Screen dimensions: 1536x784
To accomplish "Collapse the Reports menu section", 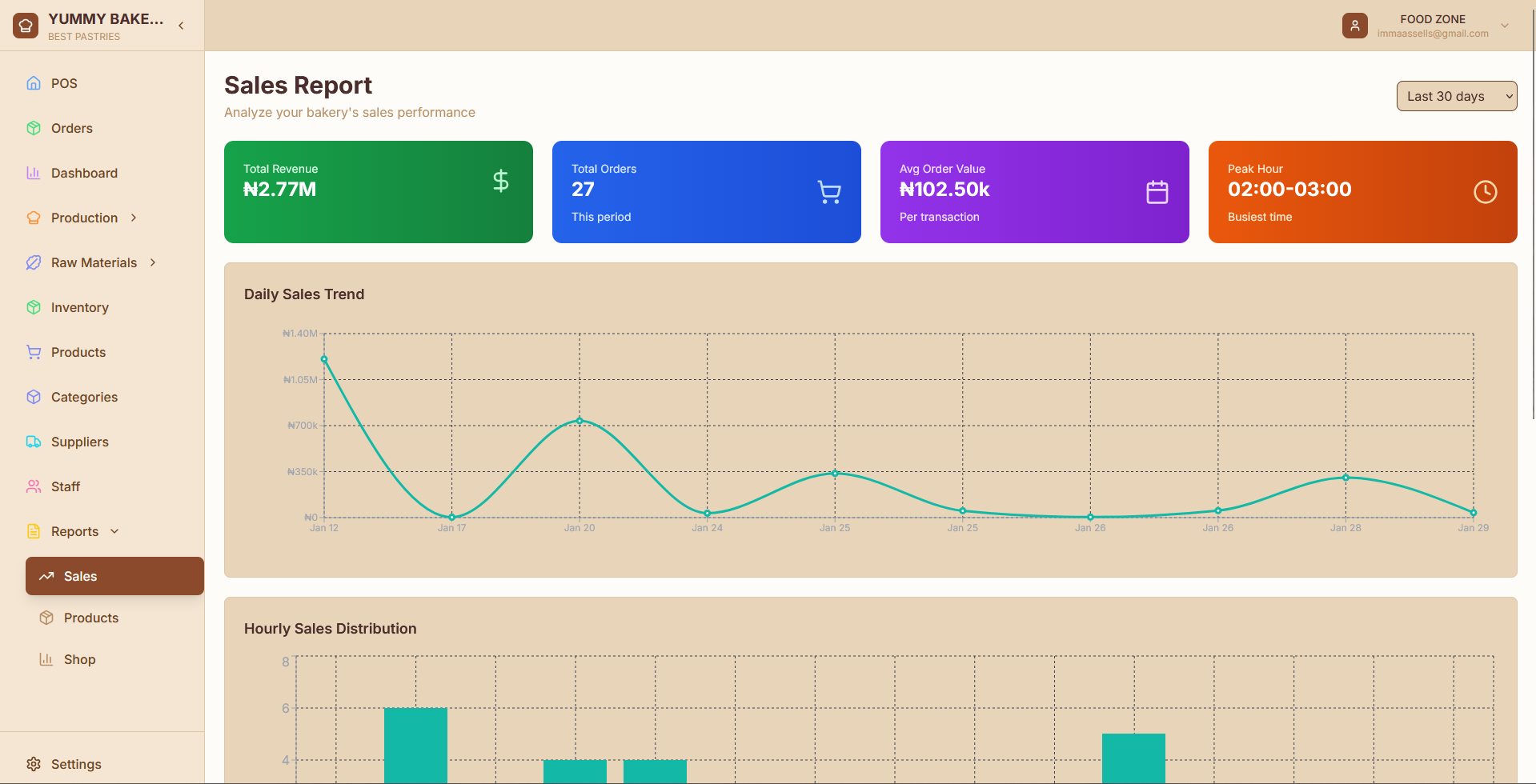I will point(114,531).
